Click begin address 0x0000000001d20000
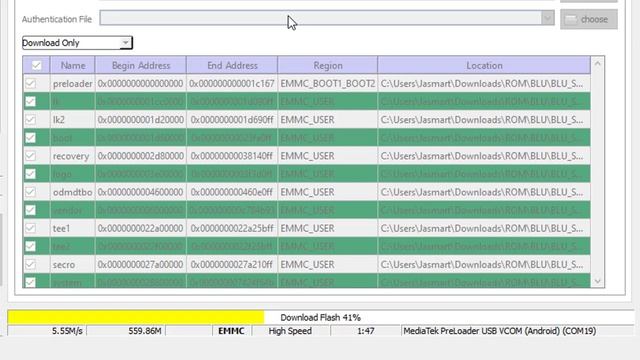 [141, 120]
